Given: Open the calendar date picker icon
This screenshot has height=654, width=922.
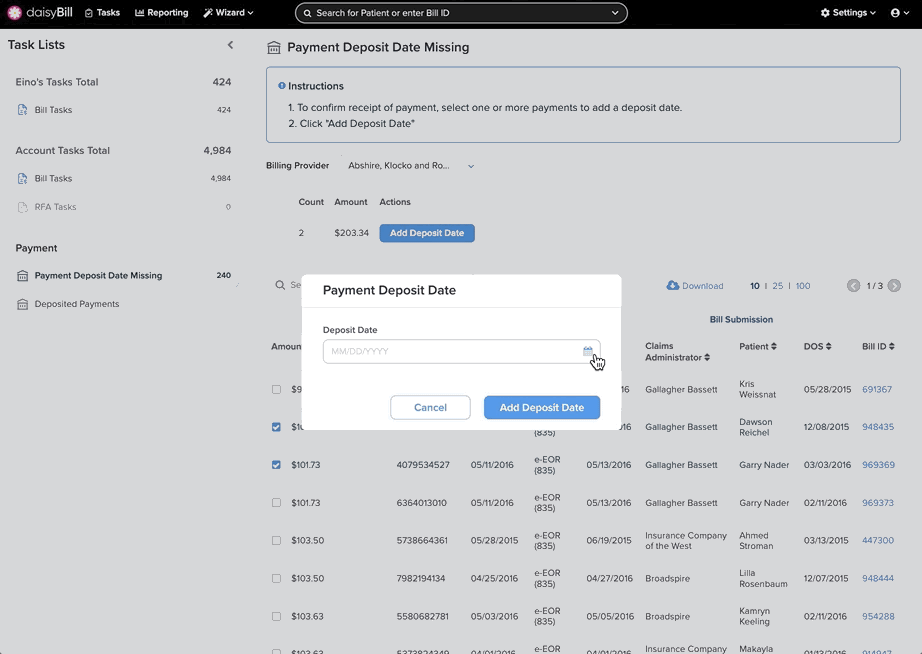Looking at the screenshot, I should (x=587, y=351).
